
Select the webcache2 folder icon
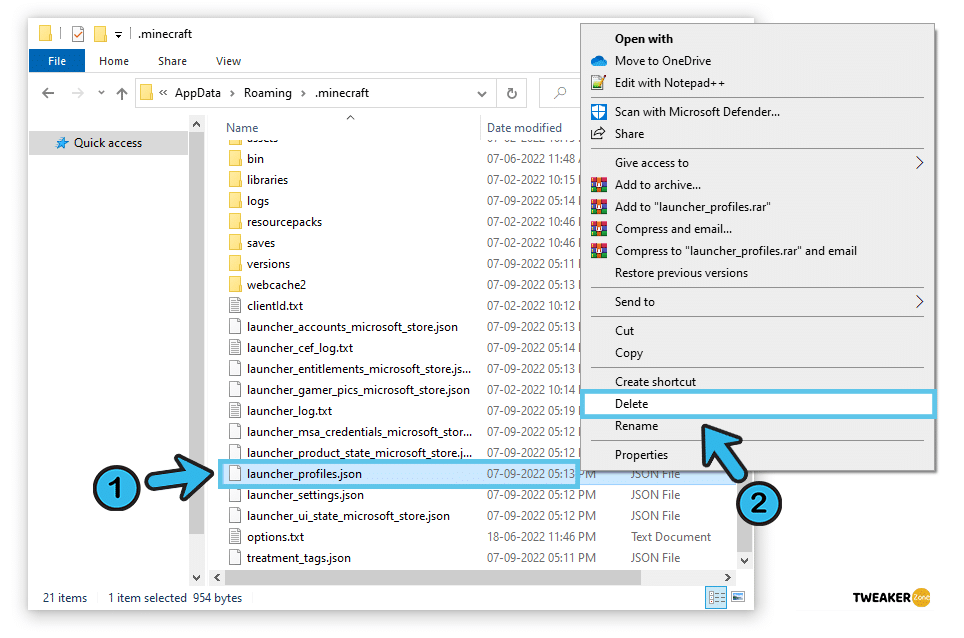coord(235,285)
